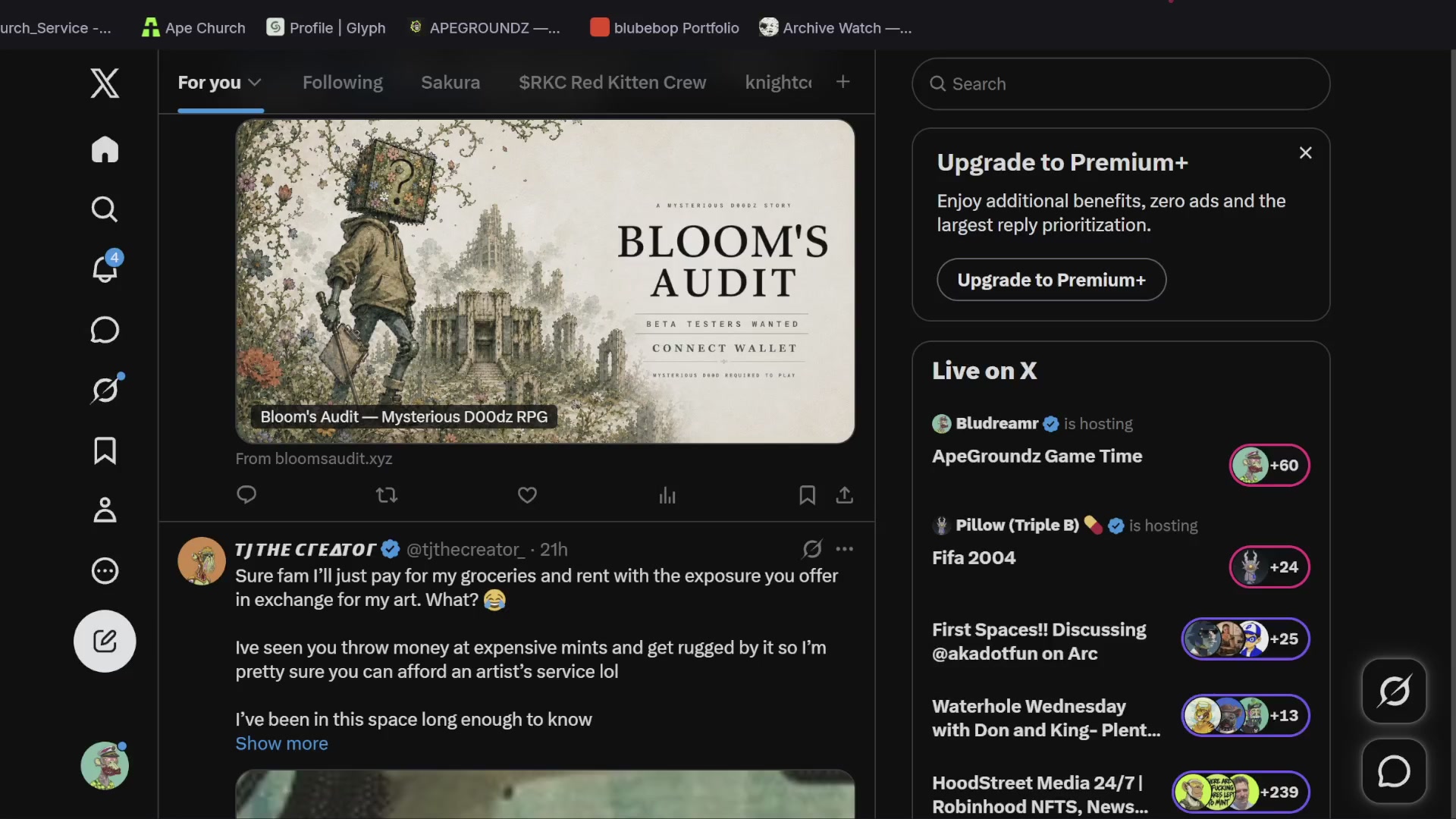1456x819 pixels.
Task: Switch to Profile | Glyph browser tab
Action: pyautogui.click(x=326, y=28)
